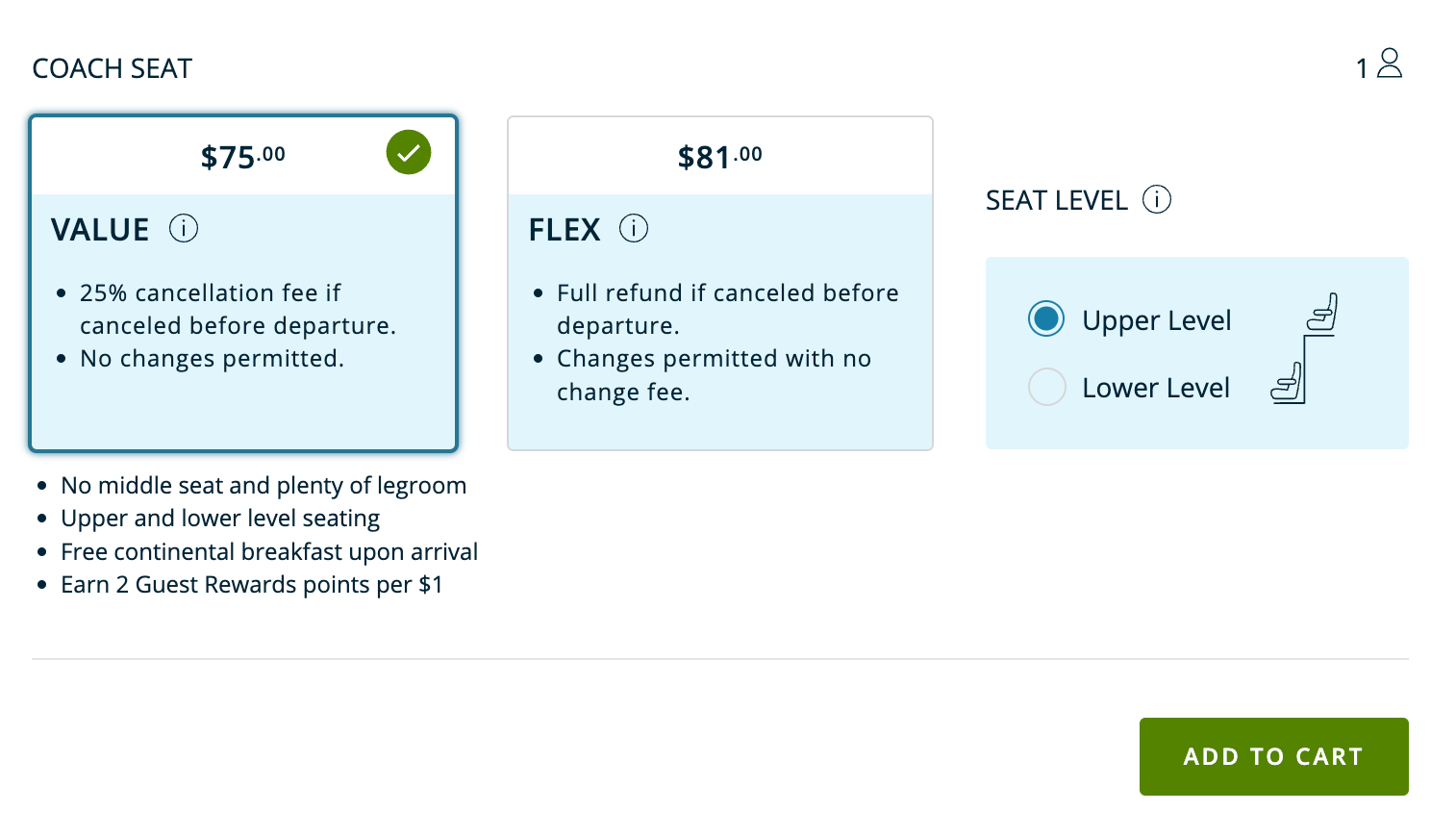Image resolution: width=1456 pixels, height=837 pixels.
Task: Click the traveler person icon
Action: [x=1389, y=63]
